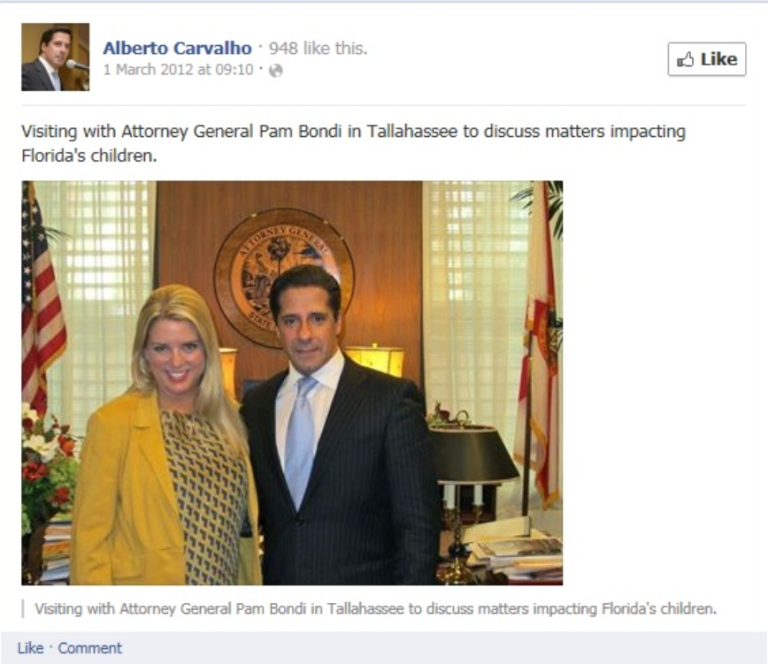The image size is (768, 664).
Task: Click the post text mentioning Tallahassee
Action: 353,143
